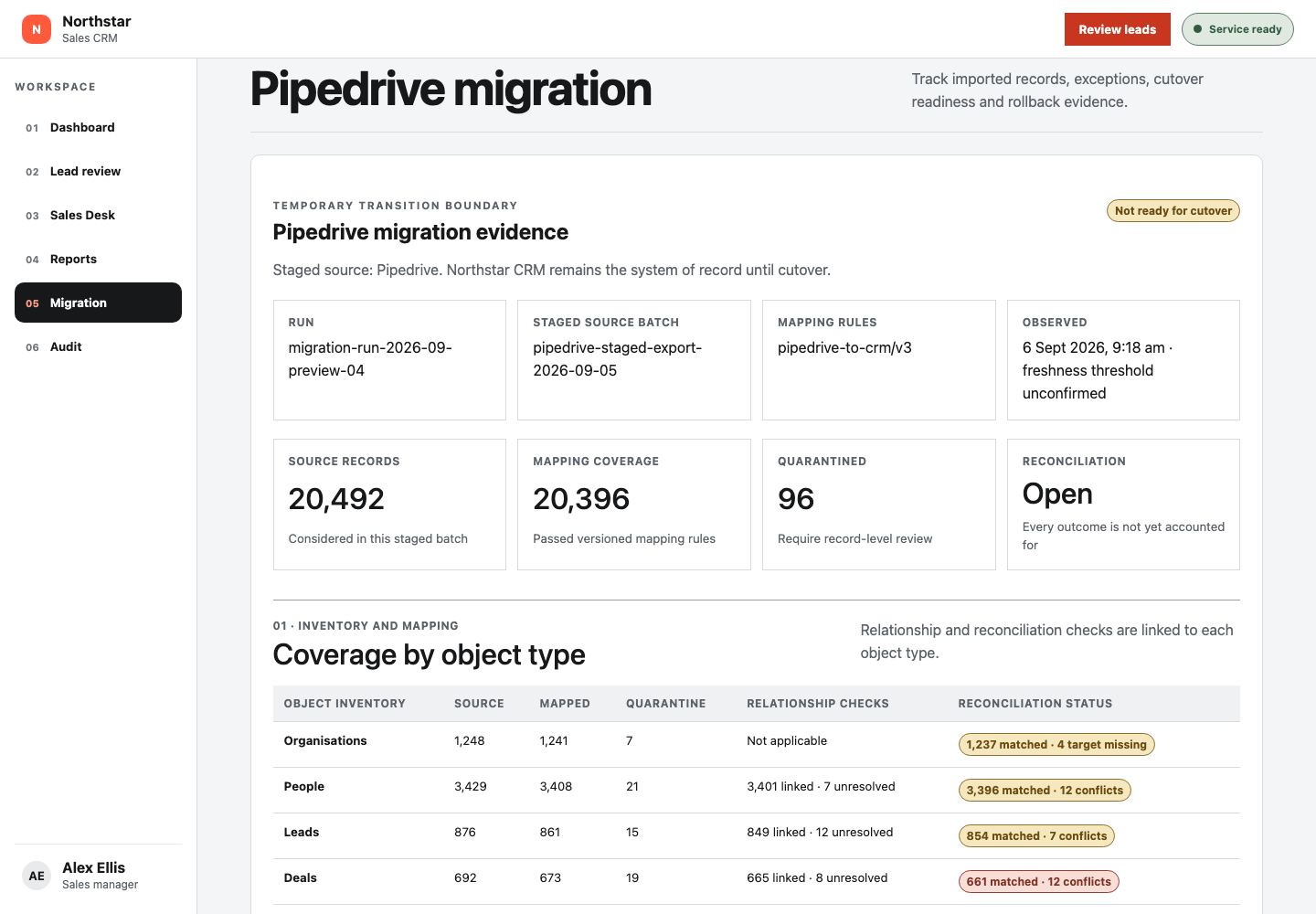The image size is (1316, 914).
Task: Select pipedrive-to-crm/v3 mapping rules text
Action: (x=844, y=348)
